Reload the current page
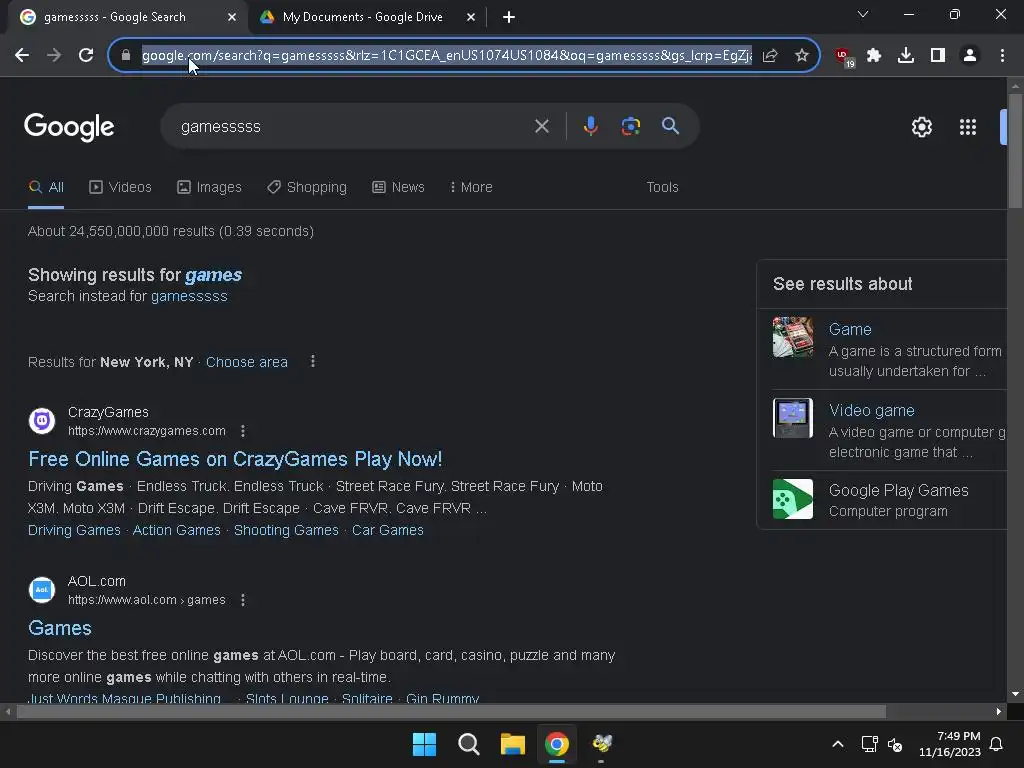This screenshot has width=1024, height=768. (86, 56)
